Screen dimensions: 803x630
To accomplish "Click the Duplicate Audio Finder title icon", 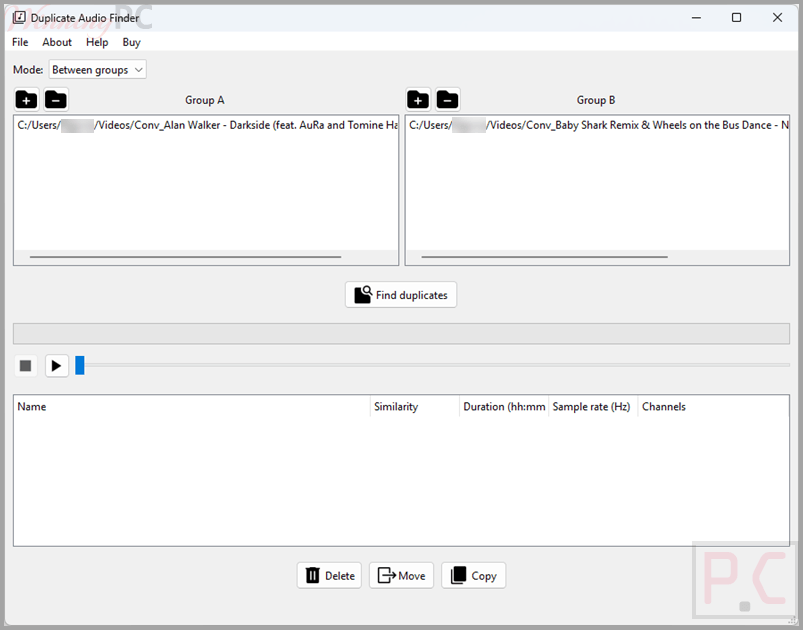I will 19,17.
